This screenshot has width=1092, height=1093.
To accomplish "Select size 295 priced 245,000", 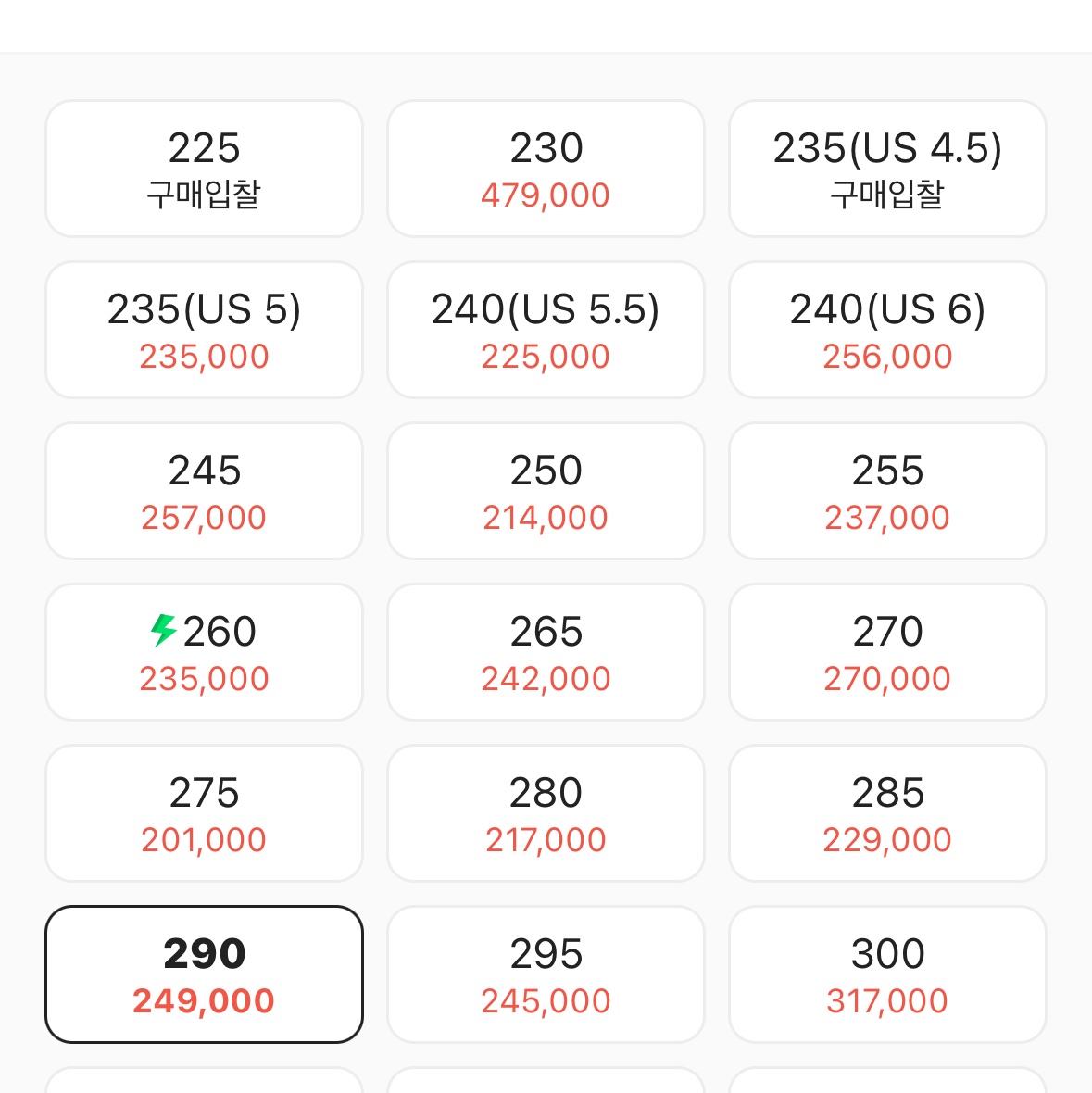I will click(x=546, y=974).
